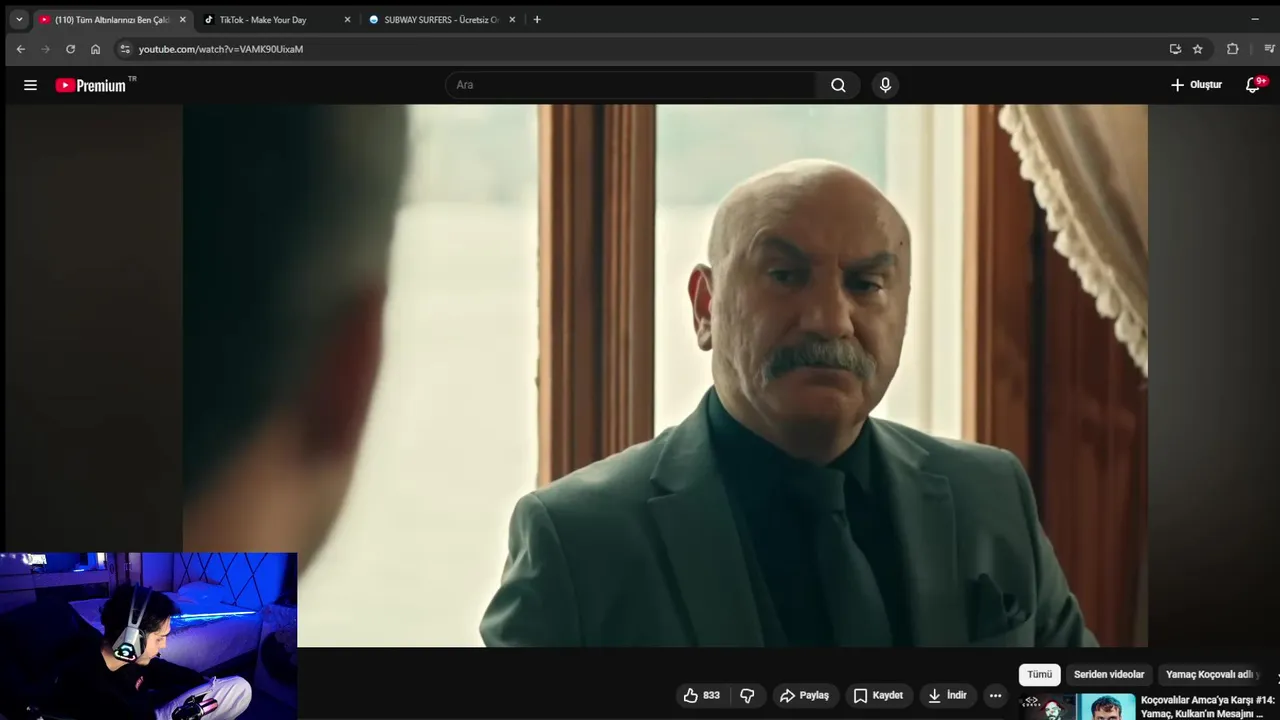1280x720 pixels.
Task: Bookmark this page with the star
Action: pos(1197,49)
